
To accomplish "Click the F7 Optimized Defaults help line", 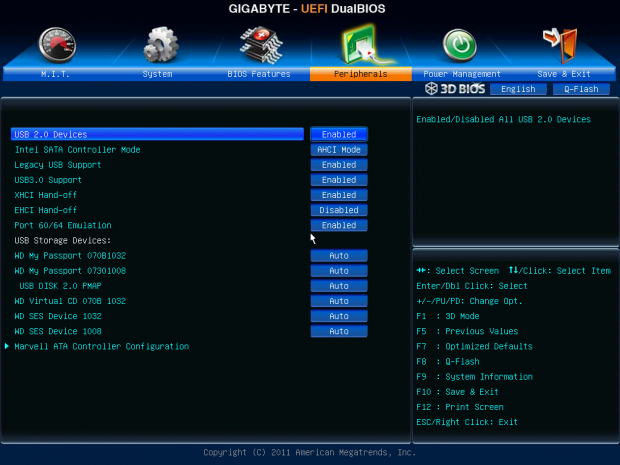I will pos(474,346).
